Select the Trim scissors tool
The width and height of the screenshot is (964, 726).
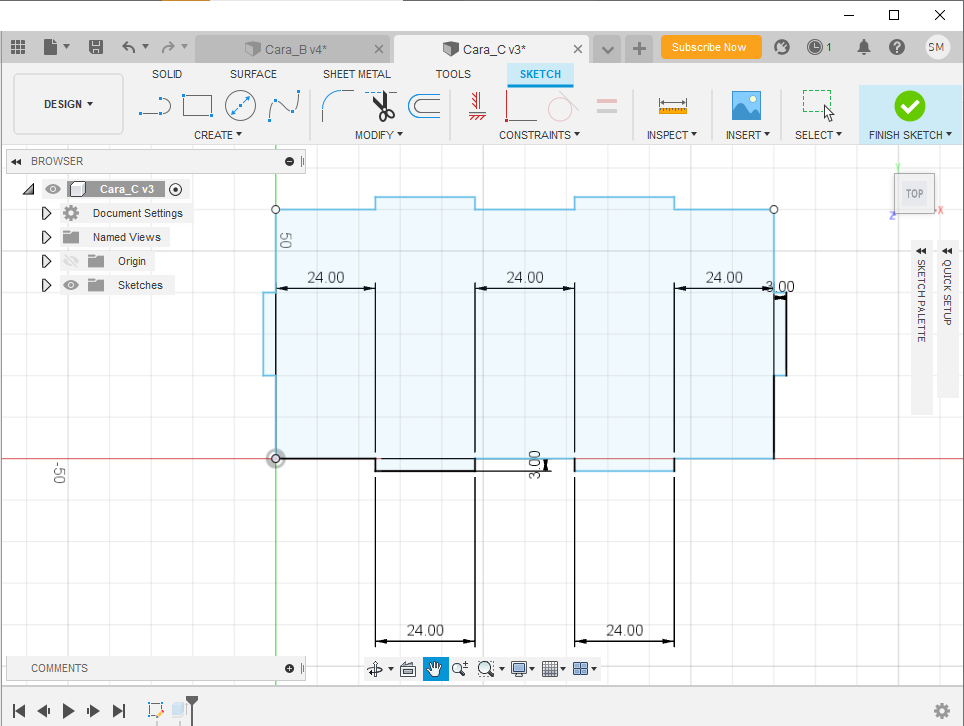(382, 106)
